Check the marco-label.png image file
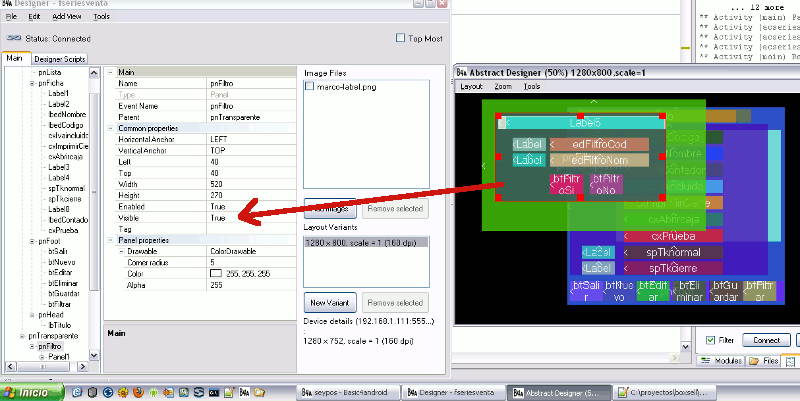 (309, 86)
